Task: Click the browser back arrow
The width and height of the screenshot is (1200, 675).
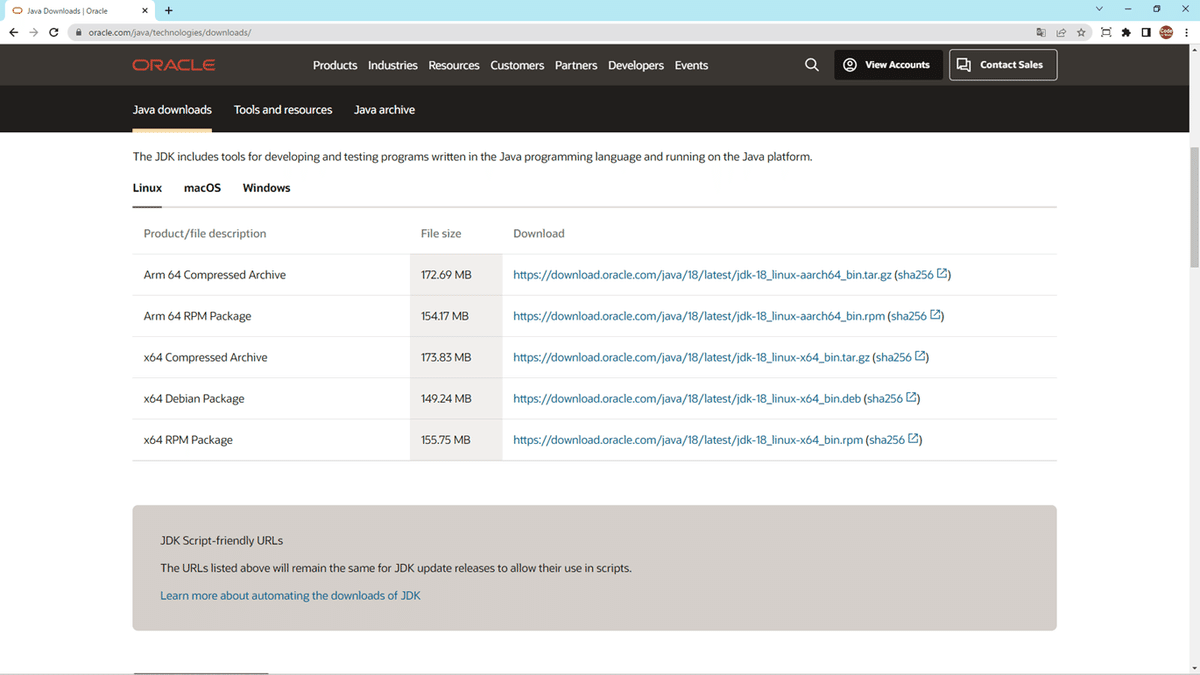Action: coord(14,32)
